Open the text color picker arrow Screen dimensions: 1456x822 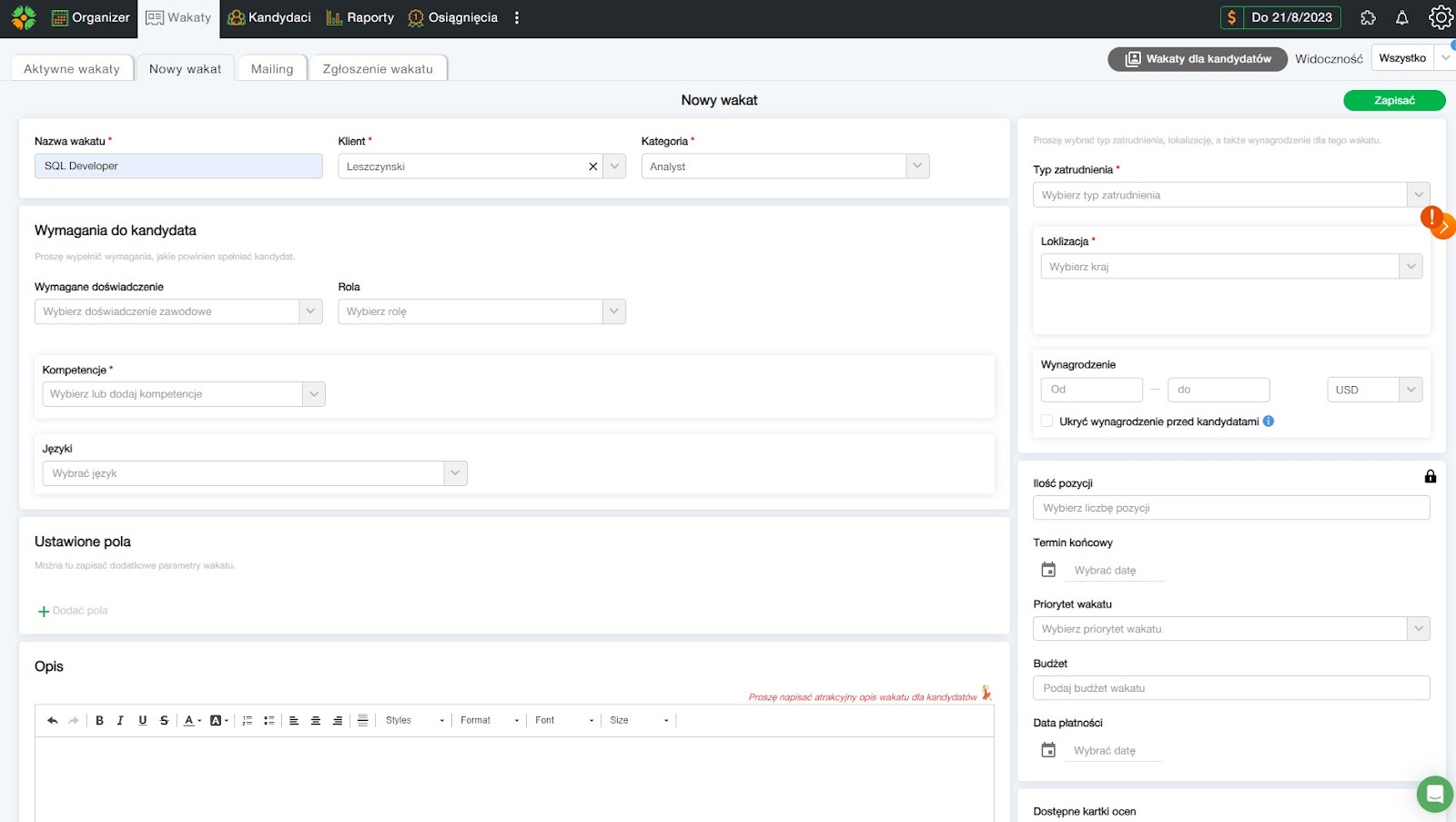click(x=199, y=720)
